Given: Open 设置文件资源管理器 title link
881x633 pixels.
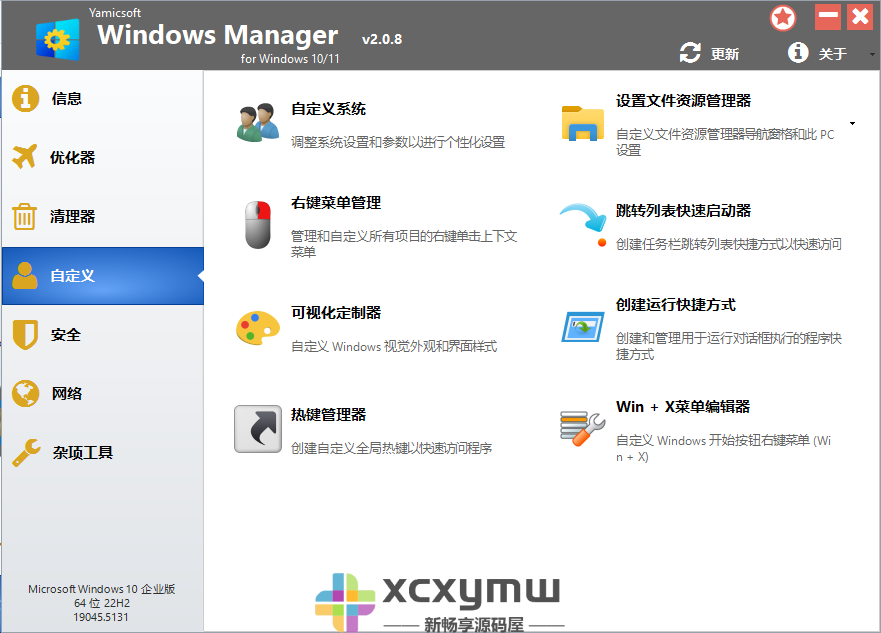Looking at the screenshot, I should pos(683,101).
